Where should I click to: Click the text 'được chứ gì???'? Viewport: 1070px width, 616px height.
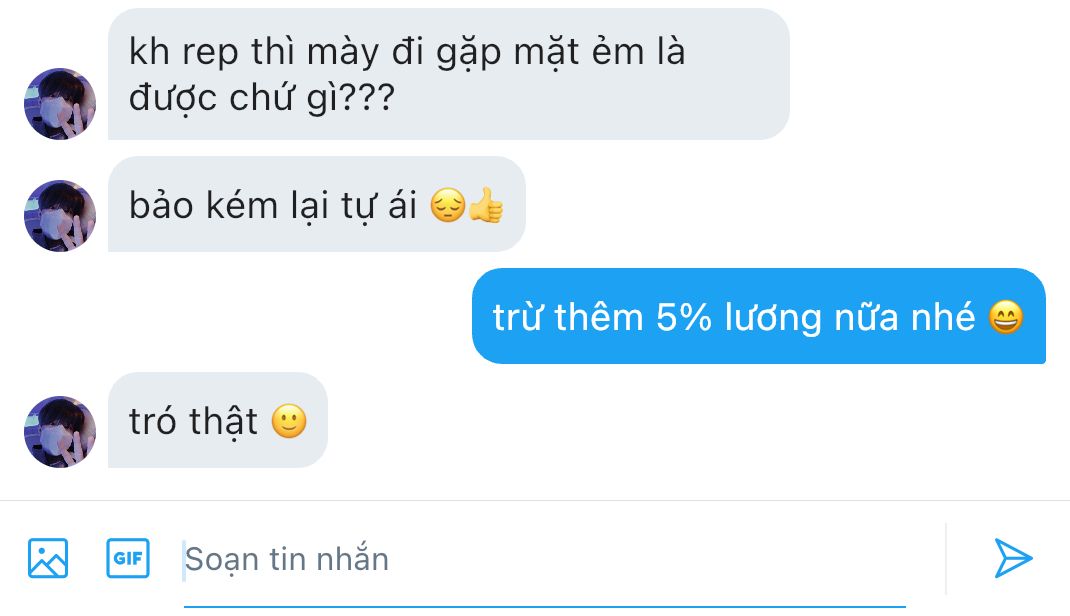262,98
